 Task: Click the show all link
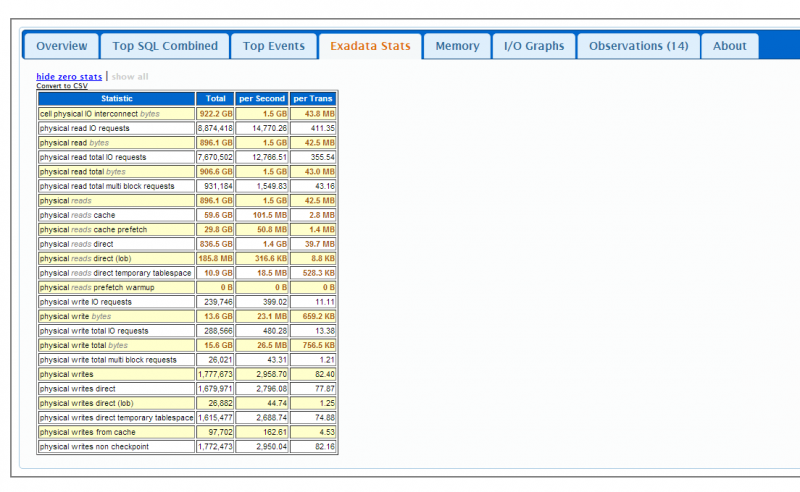[130, 77]
